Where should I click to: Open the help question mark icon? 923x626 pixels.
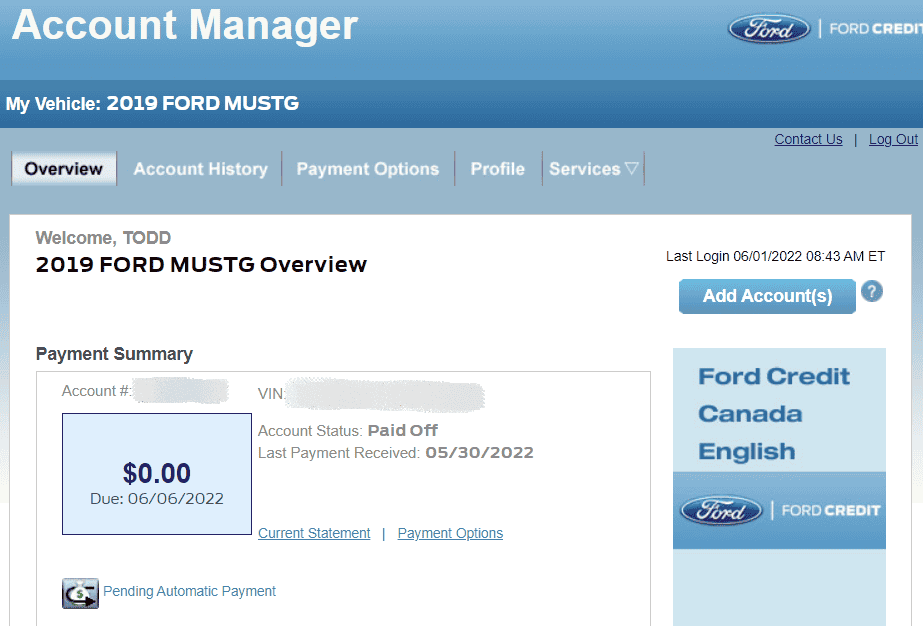872,292
